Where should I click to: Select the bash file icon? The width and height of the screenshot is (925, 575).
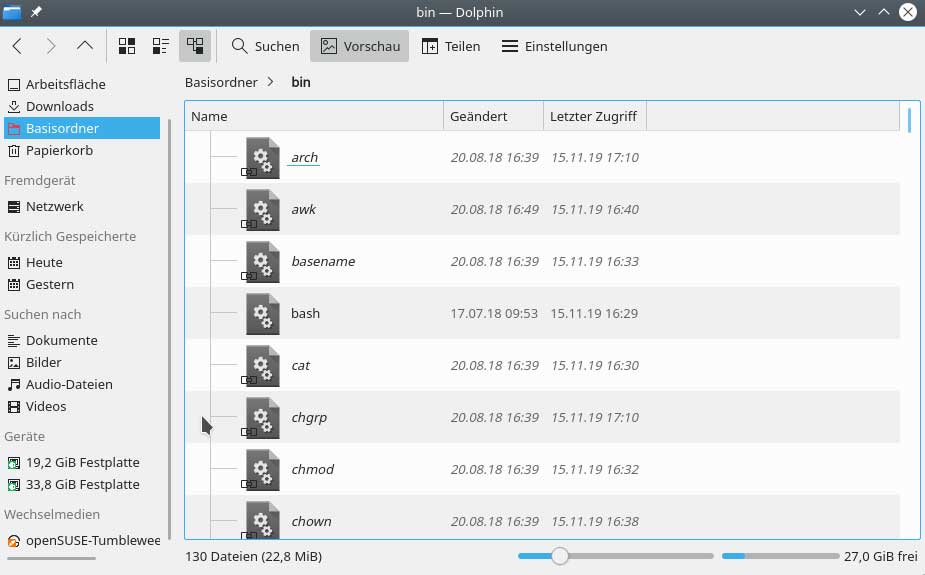[x=262, y=313]
